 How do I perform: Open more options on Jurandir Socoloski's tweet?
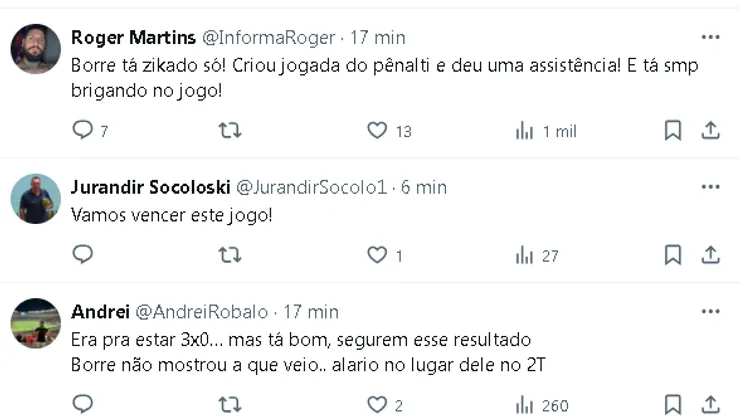710,187
